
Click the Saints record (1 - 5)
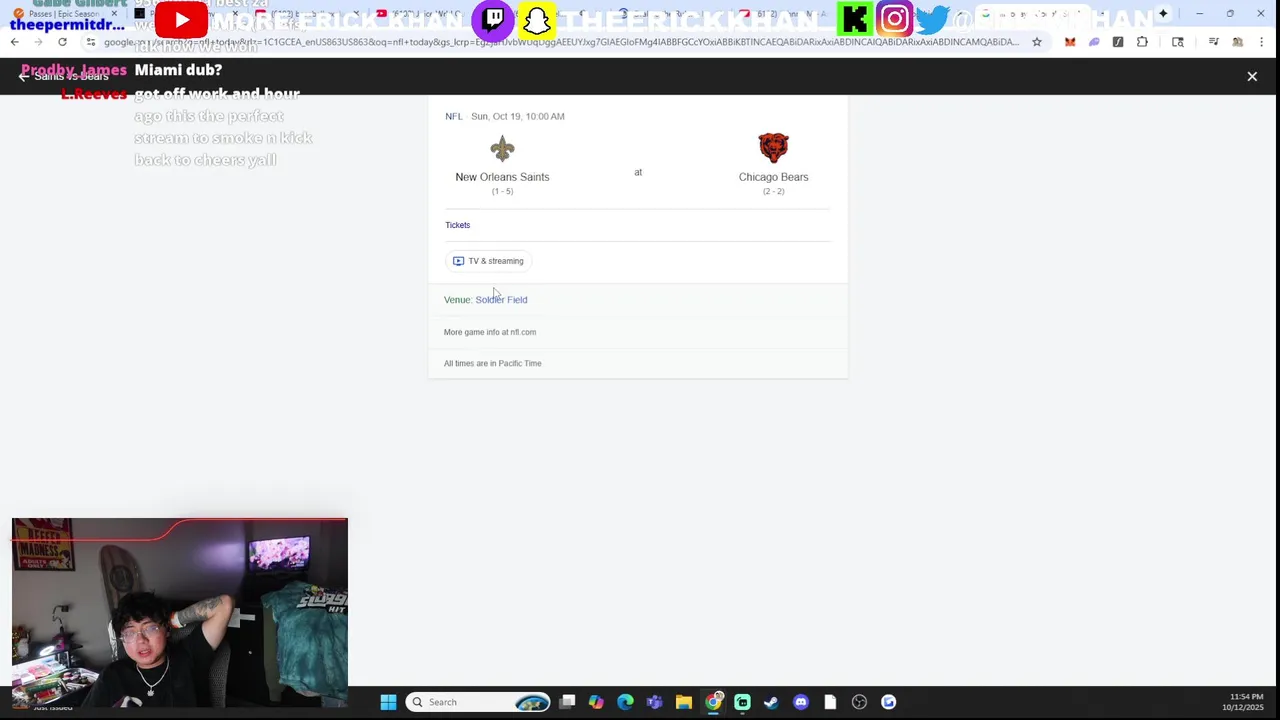pyautogui.click(x=502, y=191)
